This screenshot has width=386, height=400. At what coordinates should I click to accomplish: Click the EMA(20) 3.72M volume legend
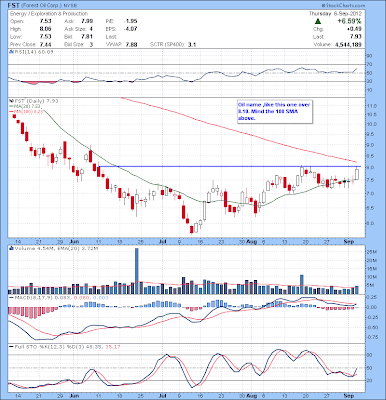point(79,248)
